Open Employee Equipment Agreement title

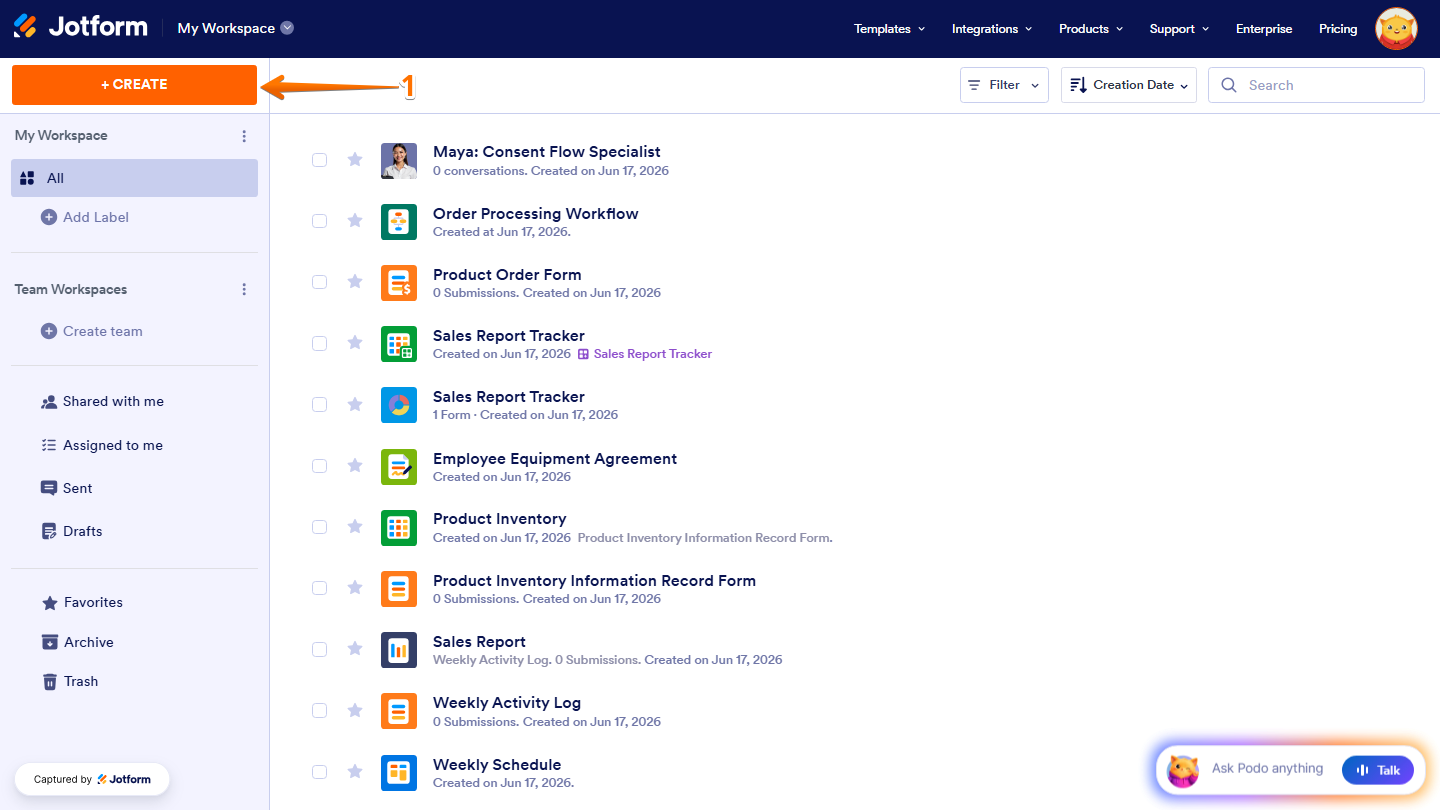pos(555,459)
